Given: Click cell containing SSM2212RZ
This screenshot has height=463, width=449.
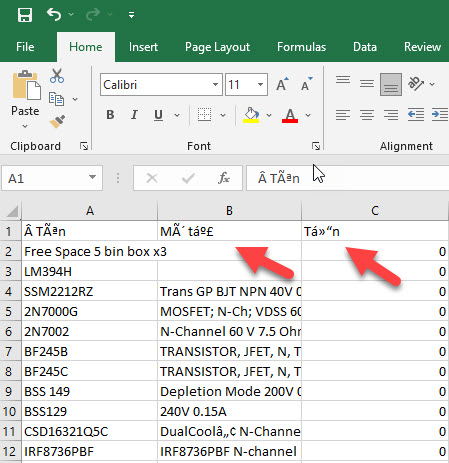Looking at the screenshot, I should pos(89,292).
